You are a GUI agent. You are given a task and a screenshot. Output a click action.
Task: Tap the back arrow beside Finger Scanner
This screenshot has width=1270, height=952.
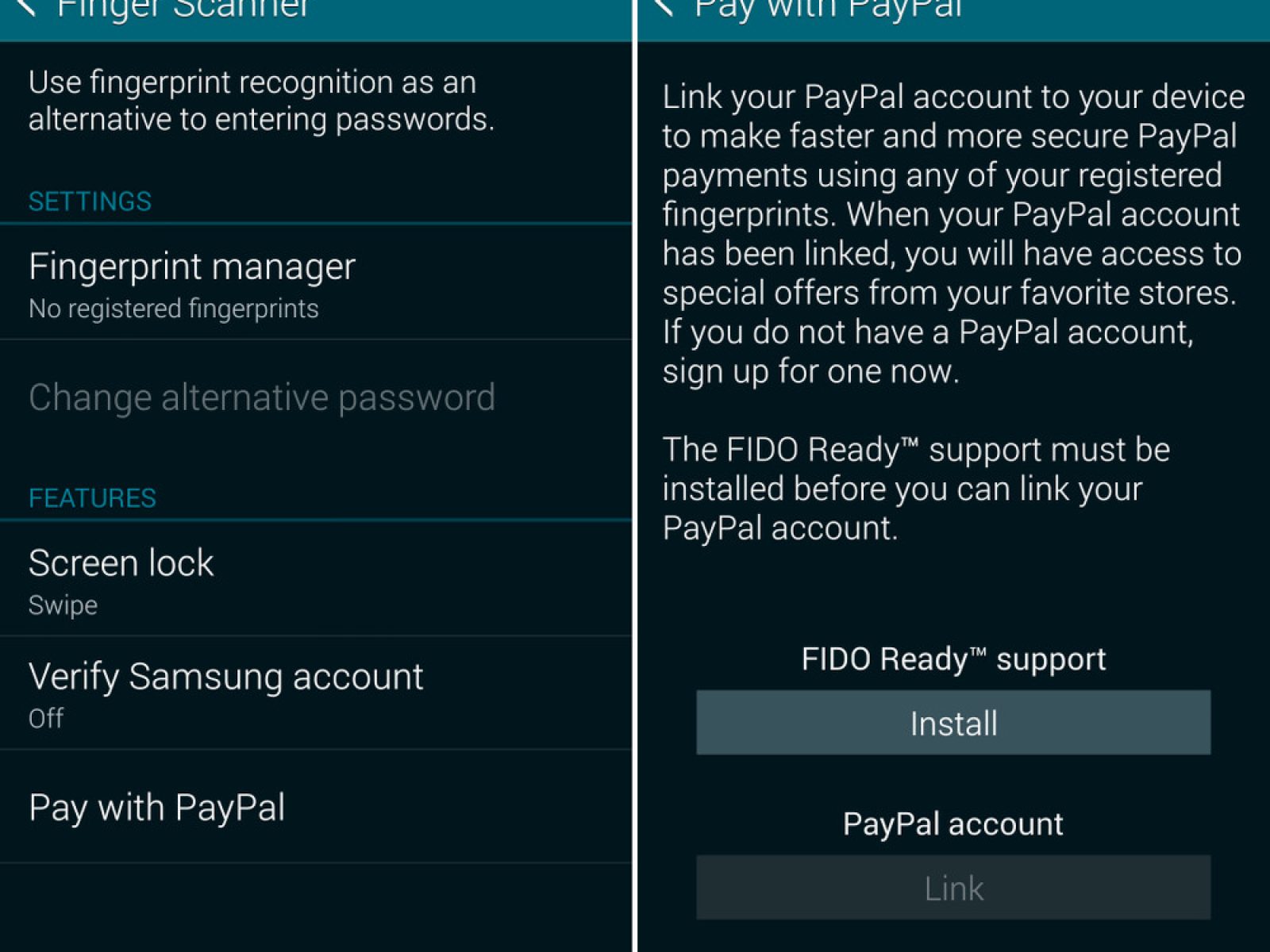[25, 6]
